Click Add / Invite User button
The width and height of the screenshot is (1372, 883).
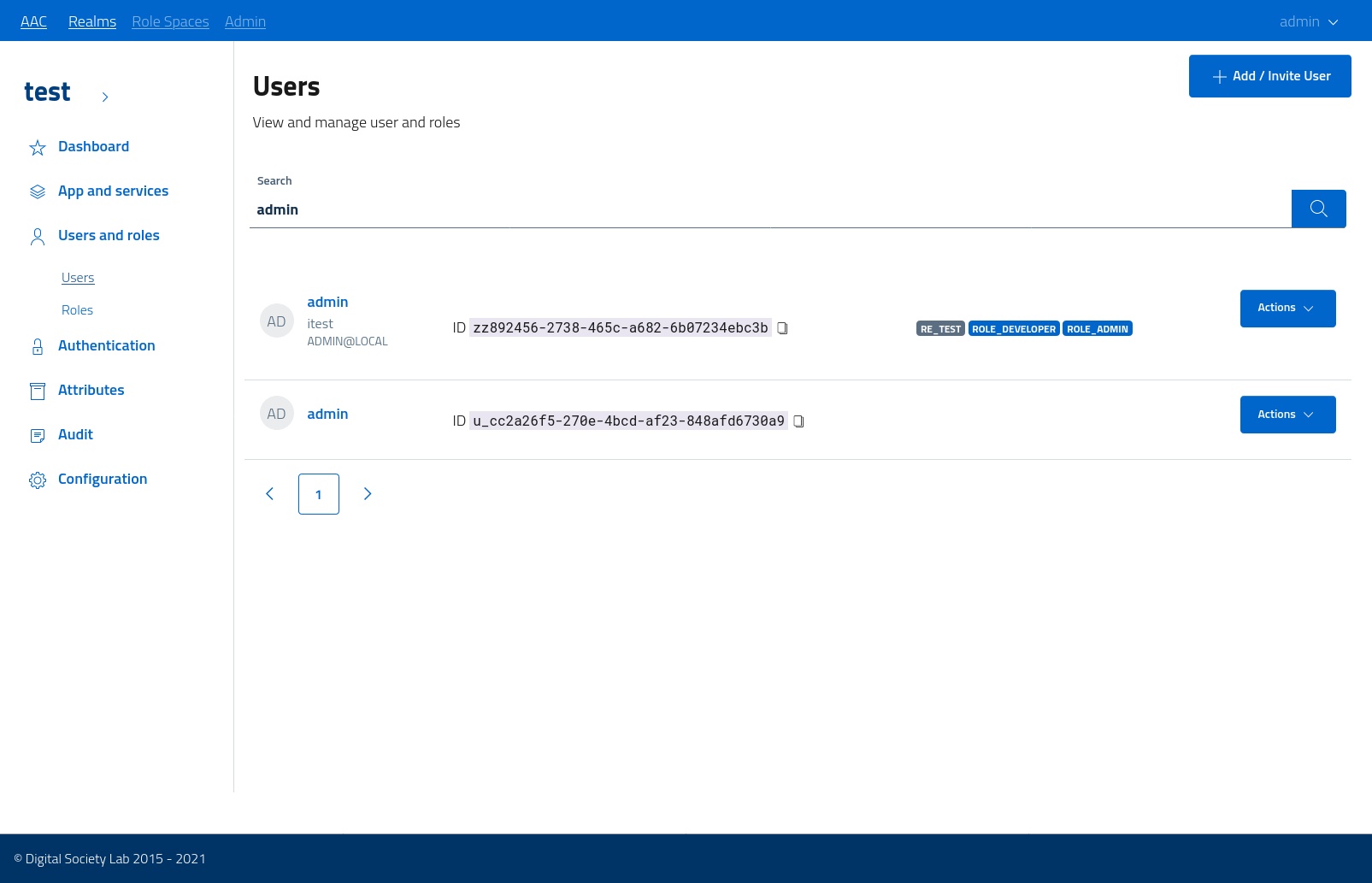click(1269, 76)
